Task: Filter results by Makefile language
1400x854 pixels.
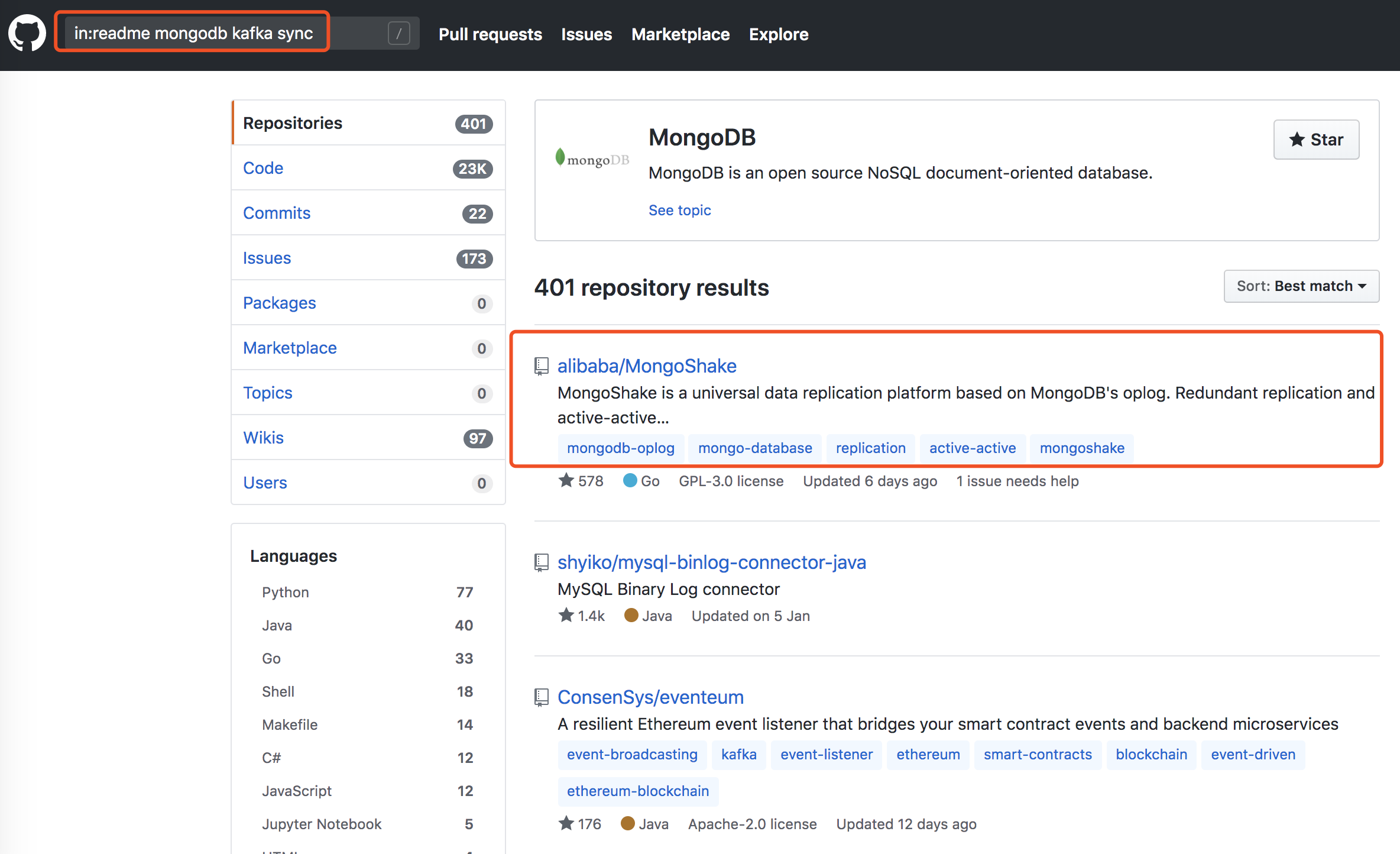Action: 368,724
